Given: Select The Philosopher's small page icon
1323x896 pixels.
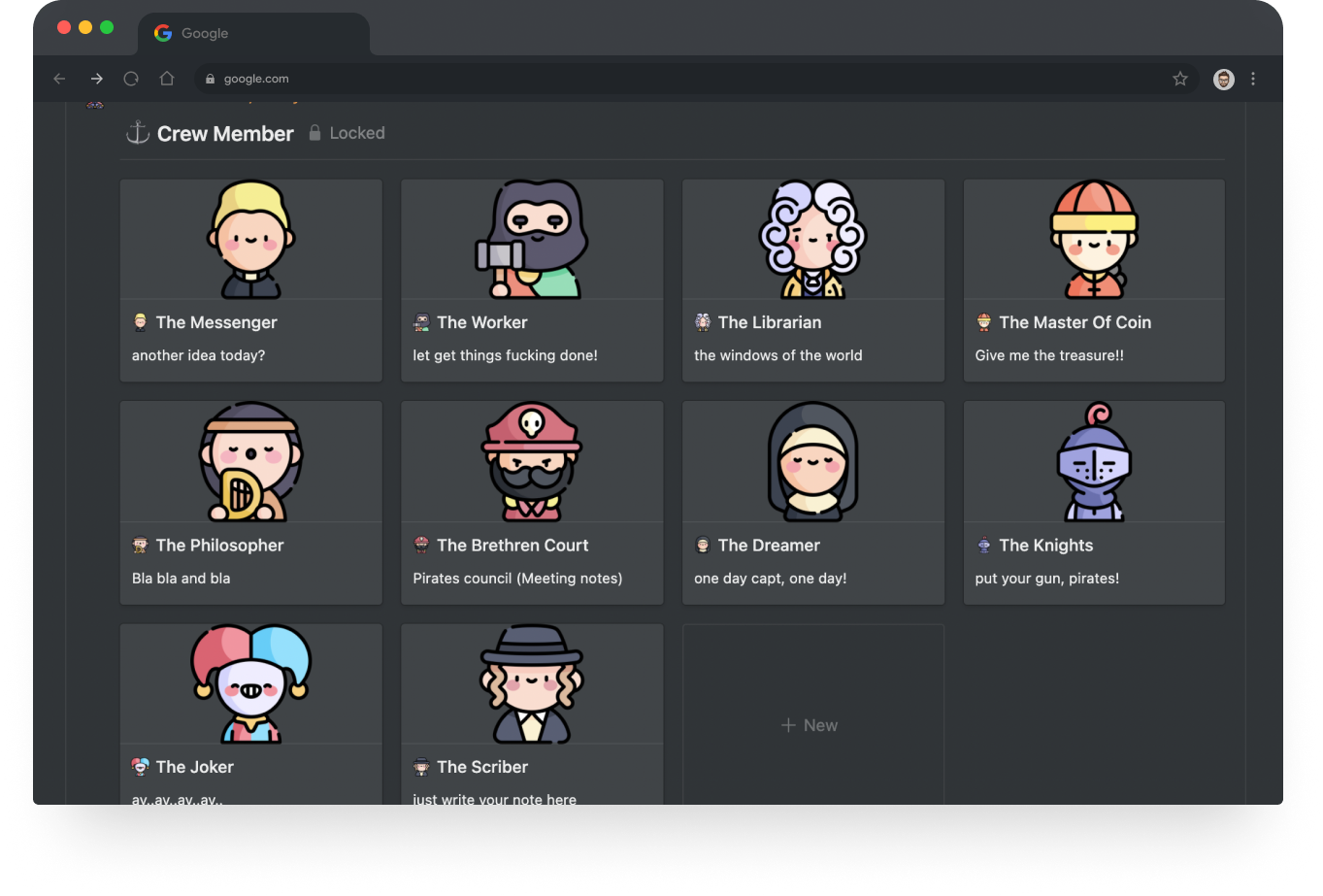Looking at the screenshot, I should click(140, 545).
